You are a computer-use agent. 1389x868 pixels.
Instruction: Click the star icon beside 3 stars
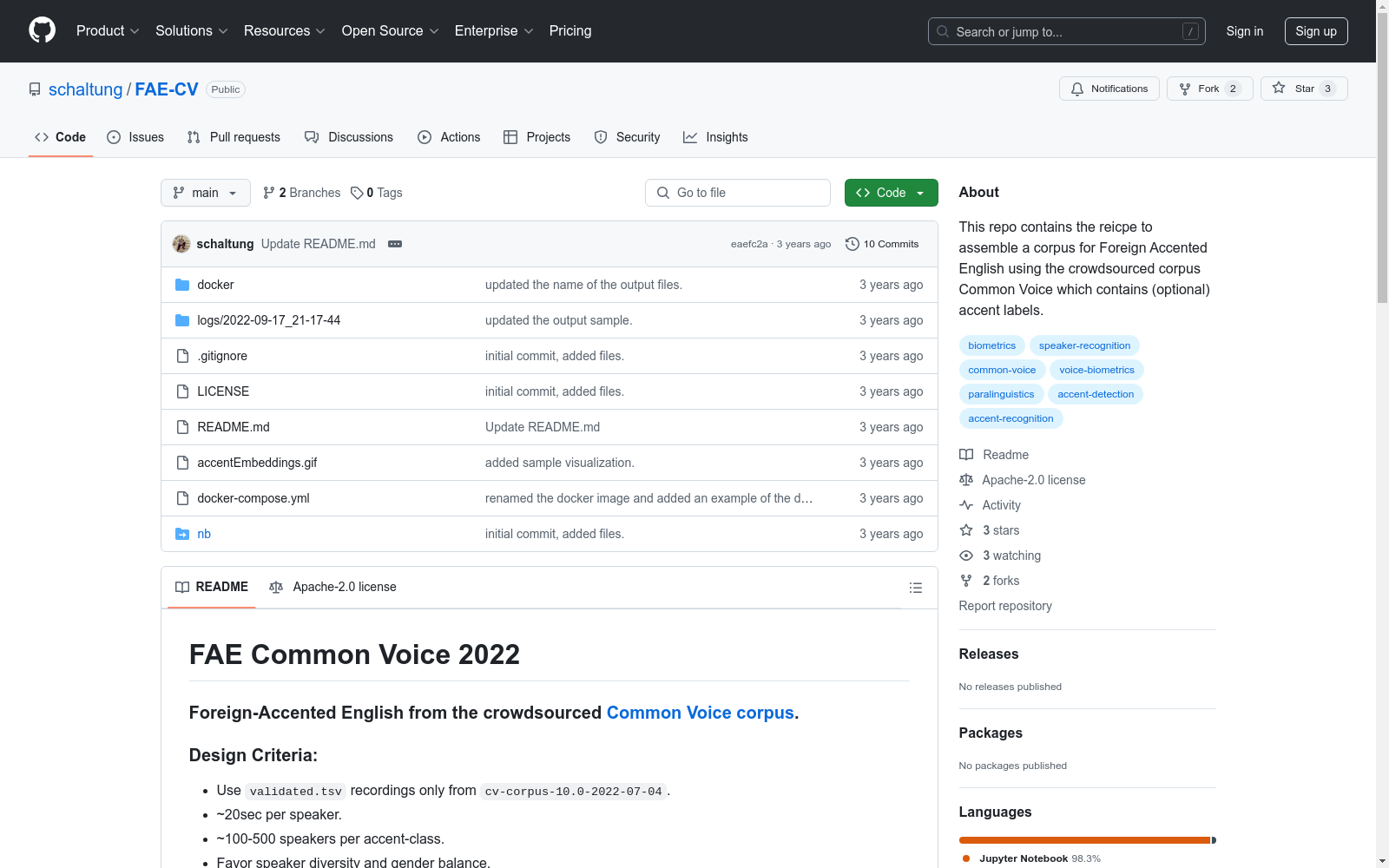point(966,530)
